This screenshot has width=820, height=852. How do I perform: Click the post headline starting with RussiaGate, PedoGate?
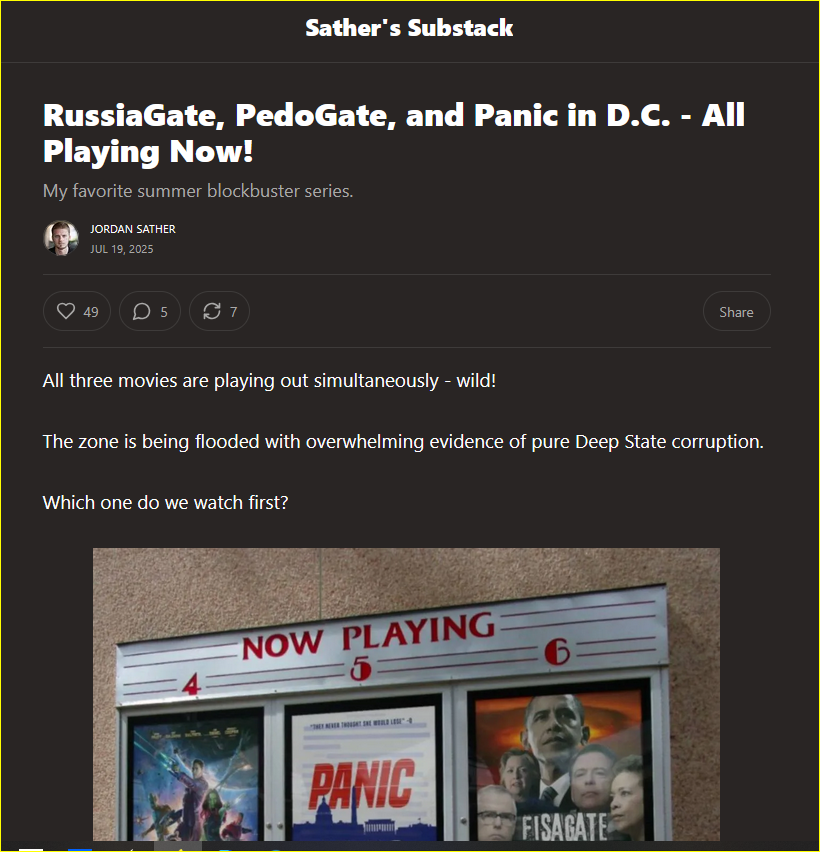(394, 133)
